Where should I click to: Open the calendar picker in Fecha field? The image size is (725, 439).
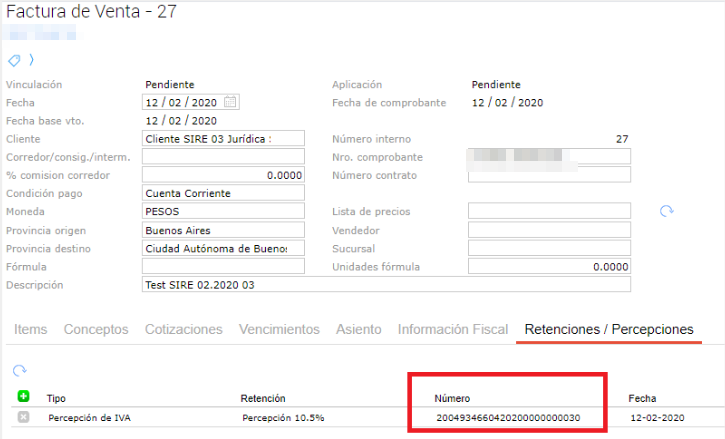click(x=230, y=102)
